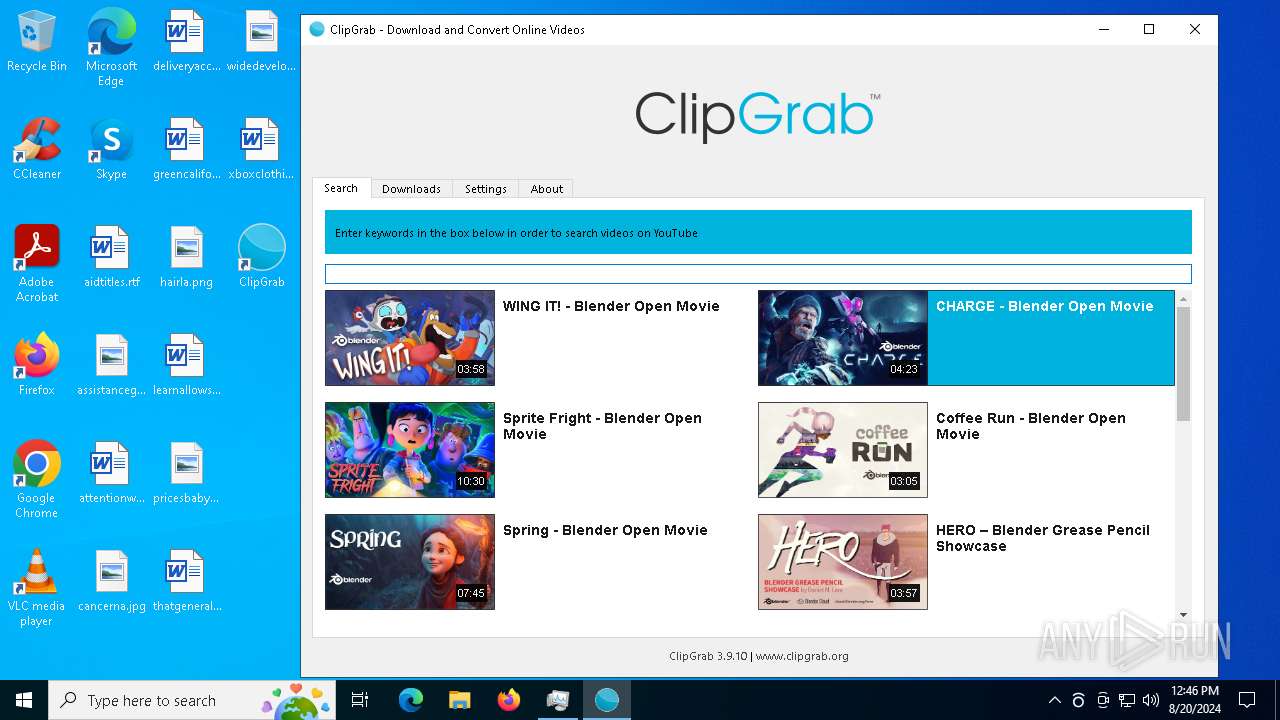The image size is (1280, 720).
Task: Open Firefox desktop shortcut
Action: 37,366
